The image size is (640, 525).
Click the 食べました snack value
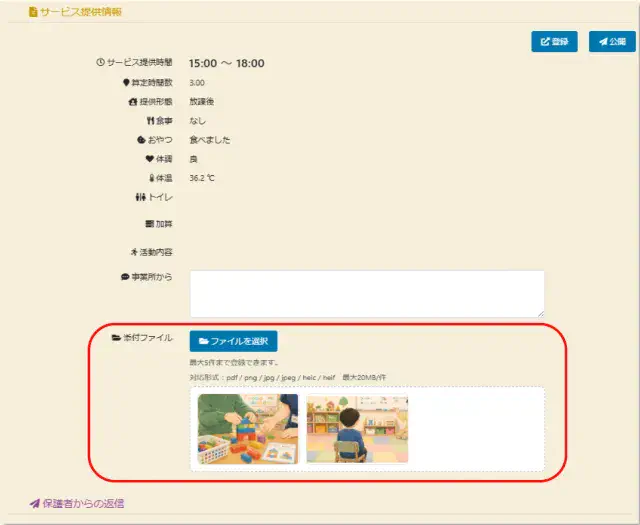210,140
